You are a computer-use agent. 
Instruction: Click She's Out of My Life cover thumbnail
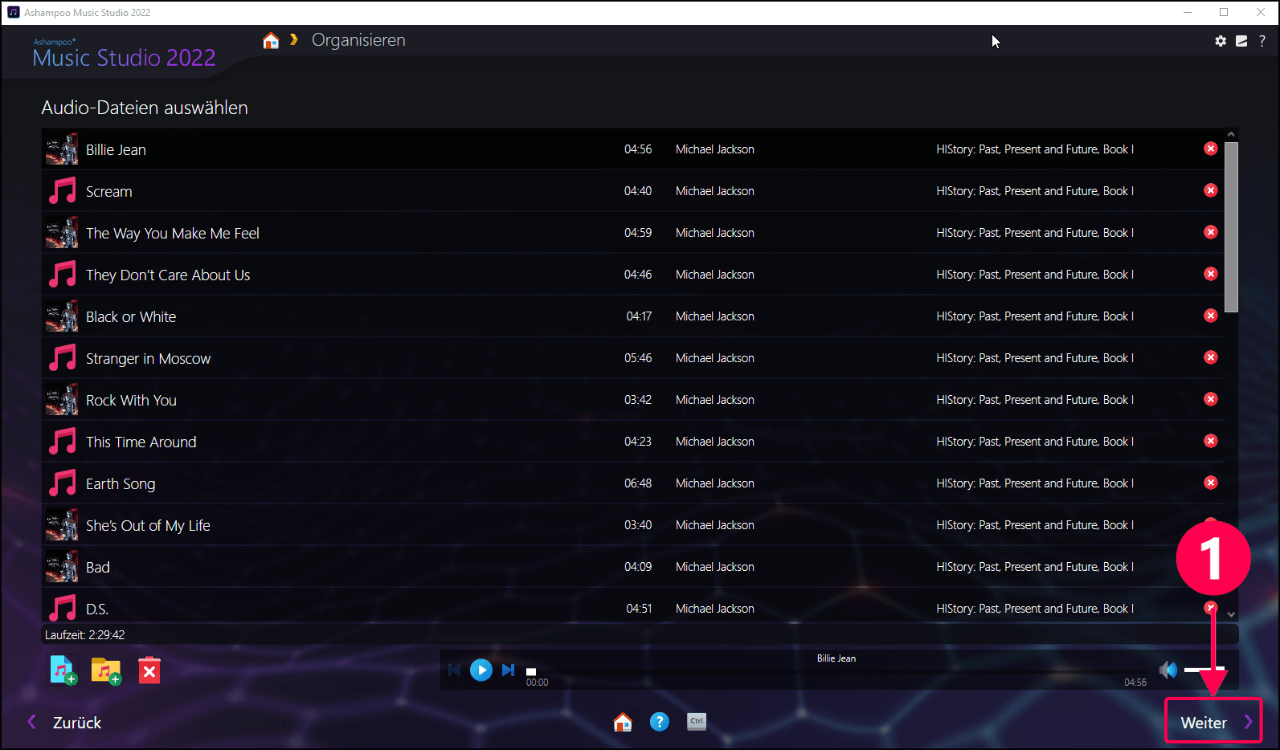click(x=62, y=525)
